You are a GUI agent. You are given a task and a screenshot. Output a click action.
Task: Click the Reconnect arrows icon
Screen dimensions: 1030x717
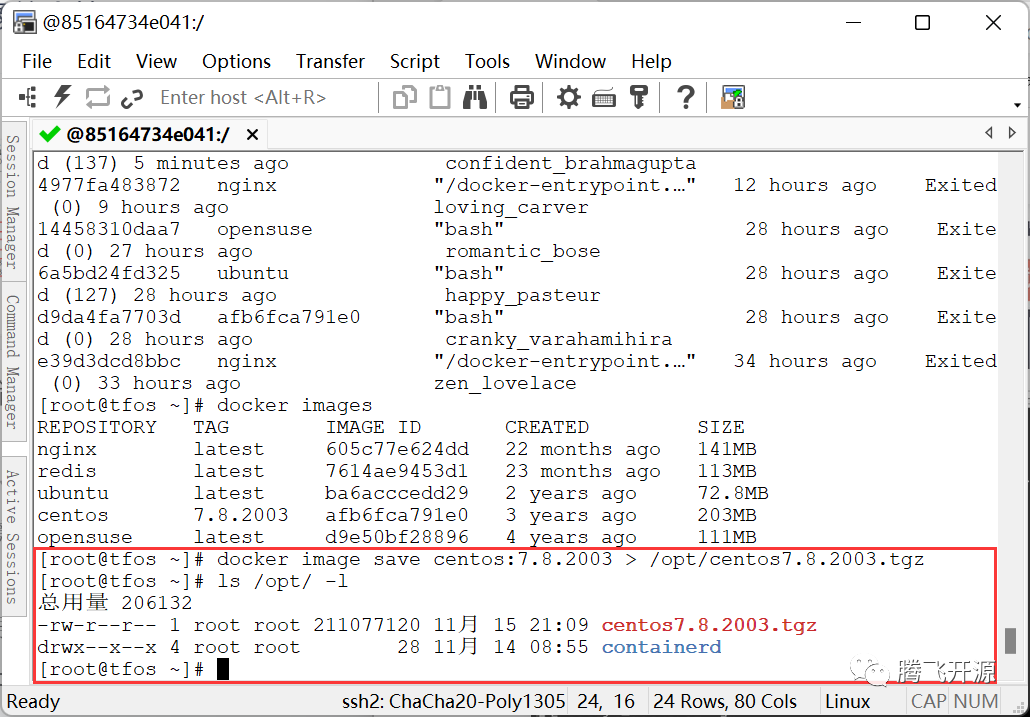(97, 98)
